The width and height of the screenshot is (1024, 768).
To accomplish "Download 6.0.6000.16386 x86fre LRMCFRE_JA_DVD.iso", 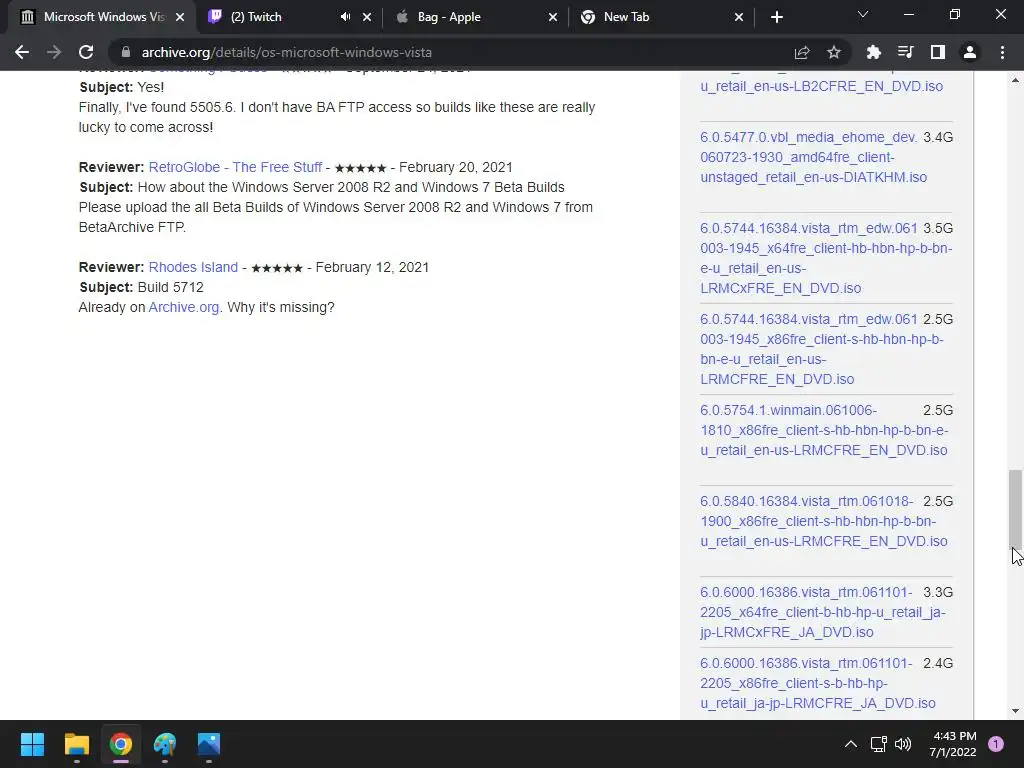I will click(818, 683).
